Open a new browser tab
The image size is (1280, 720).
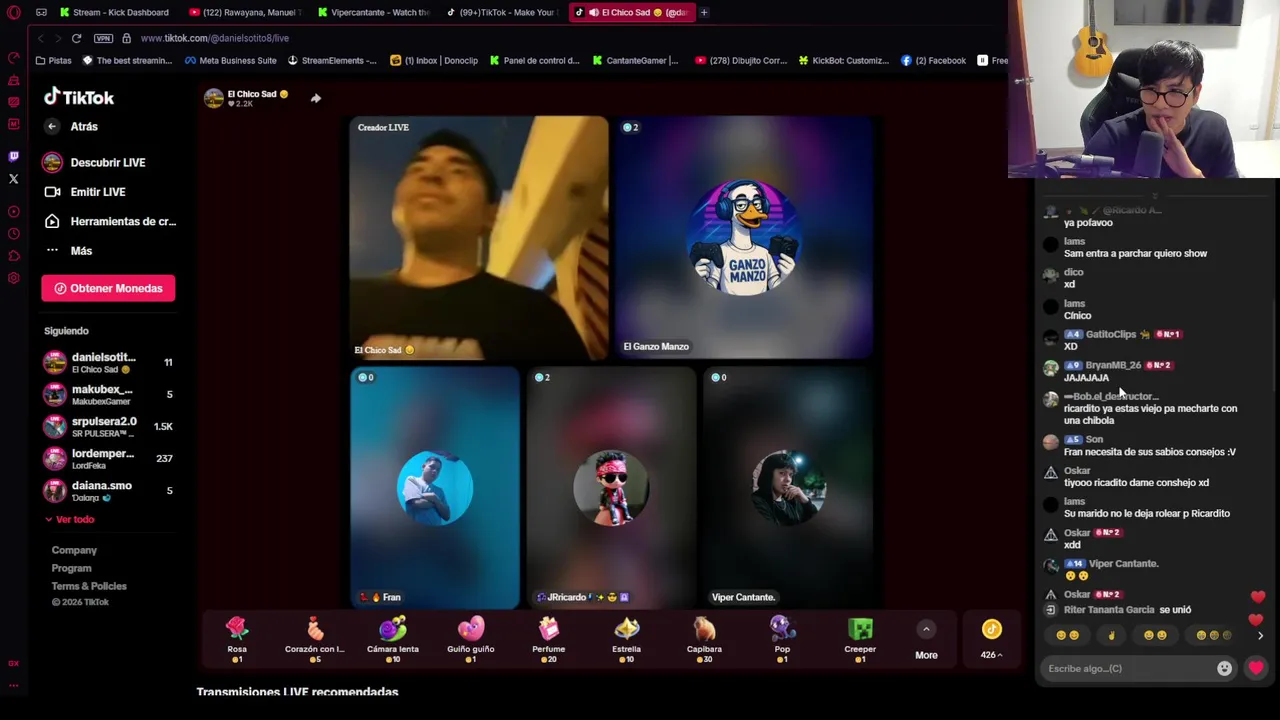(x=704, y=12)
